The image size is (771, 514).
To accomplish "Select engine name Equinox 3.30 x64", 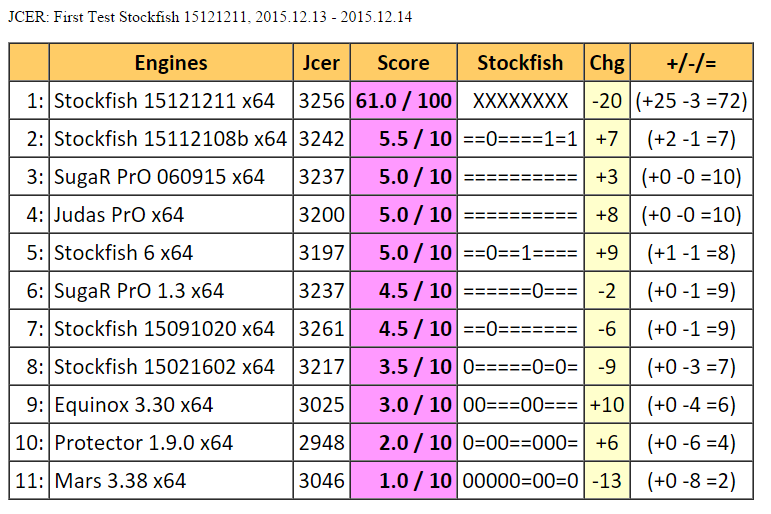I will click(133, 405).
